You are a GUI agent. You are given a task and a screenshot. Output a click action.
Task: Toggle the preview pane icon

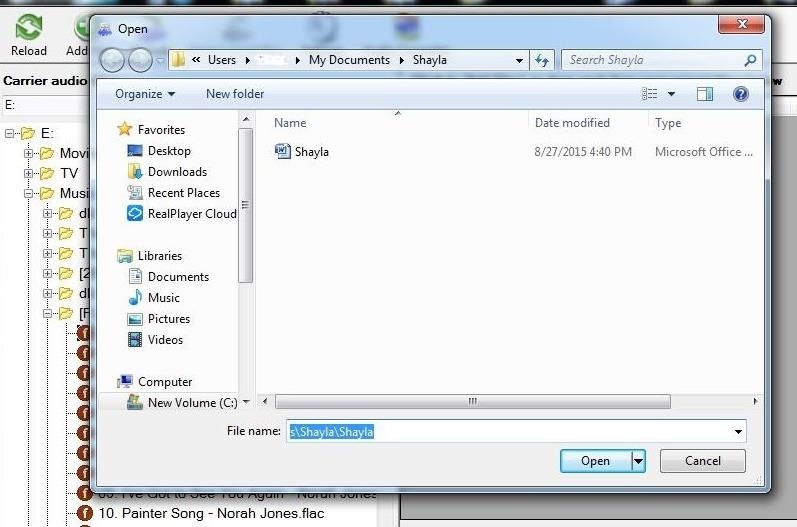click(x=705, y=94)
